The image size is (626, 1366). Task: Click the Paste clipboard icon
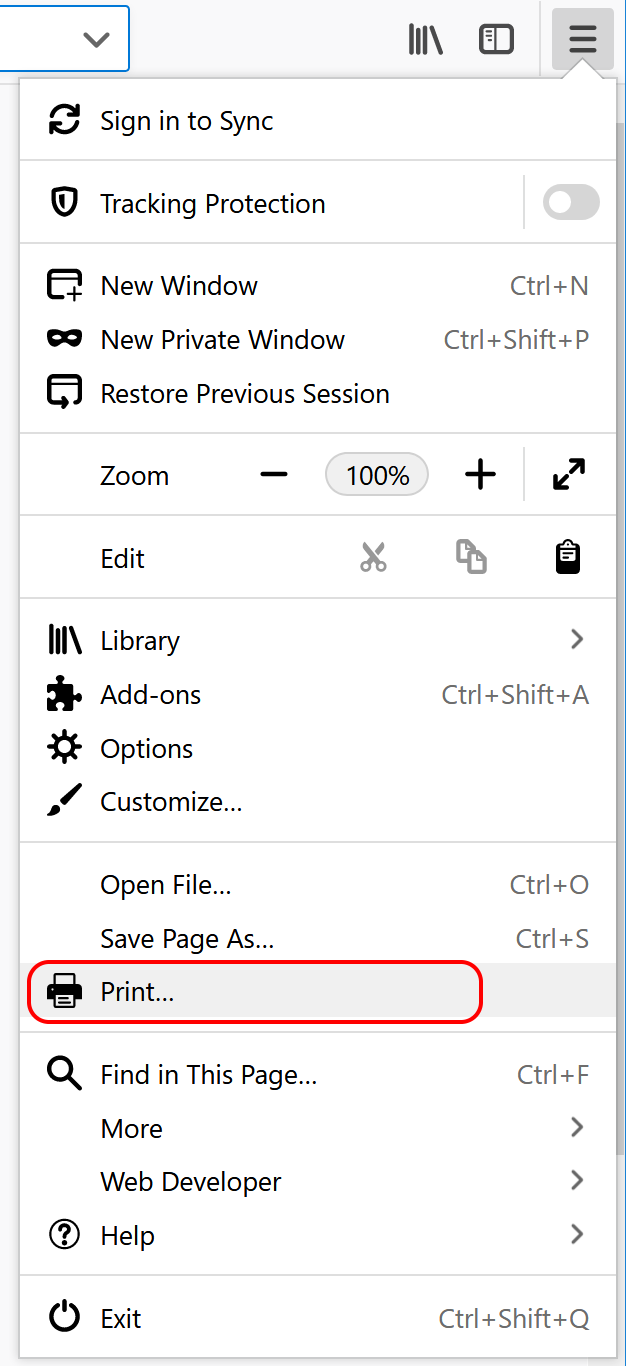coord(568,557)
